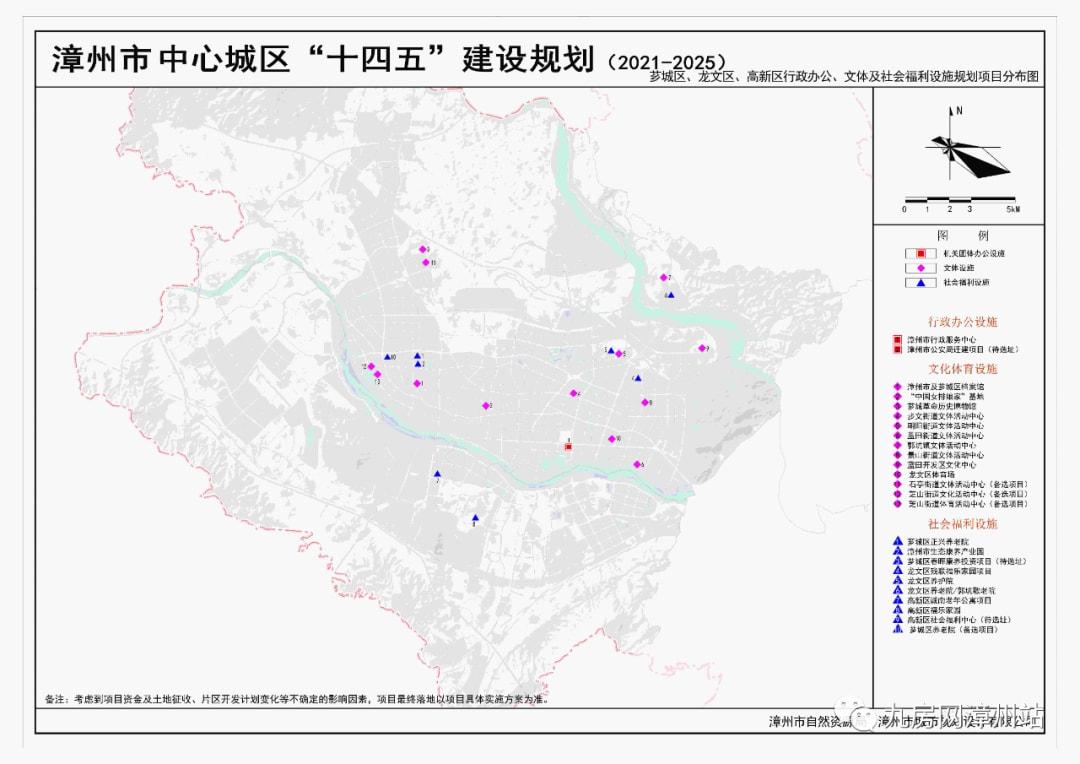Click the 文化体育设施 section heading
The height and width of the screenshot is (764, 1080).
(962, 369)
